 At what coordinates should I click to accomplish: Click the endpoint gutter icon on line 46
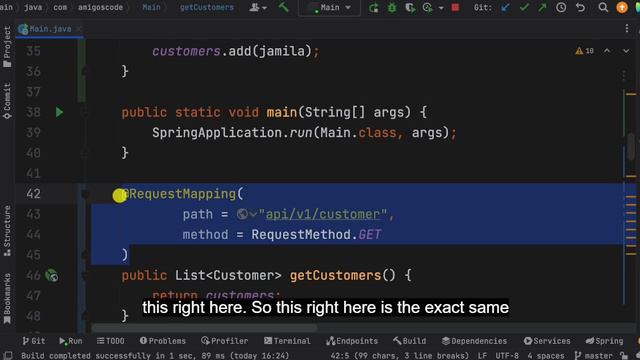click(x=52, y=276)
